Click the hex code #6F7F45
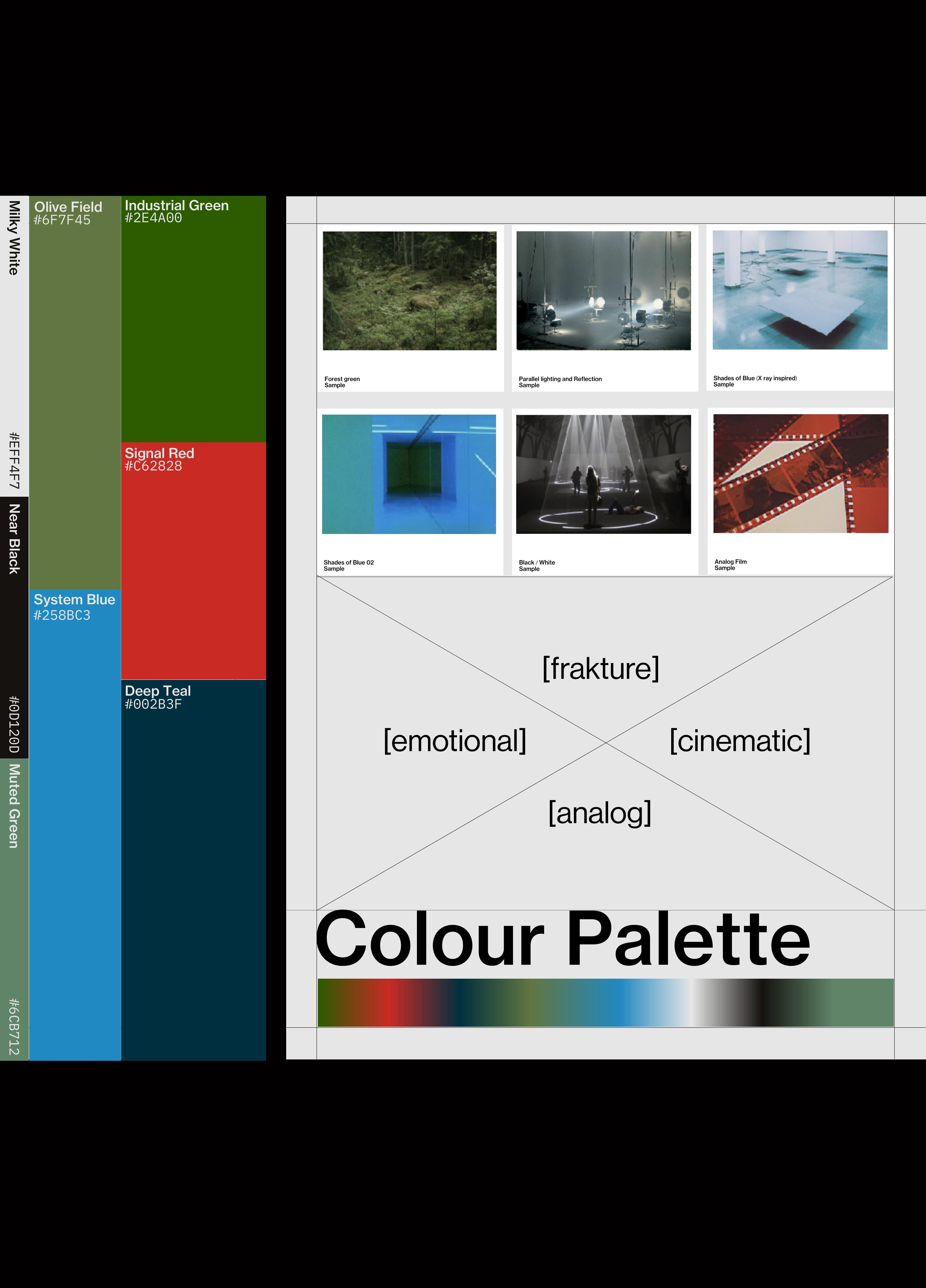This screenshot has height=1288, width=926. point(62,220)
